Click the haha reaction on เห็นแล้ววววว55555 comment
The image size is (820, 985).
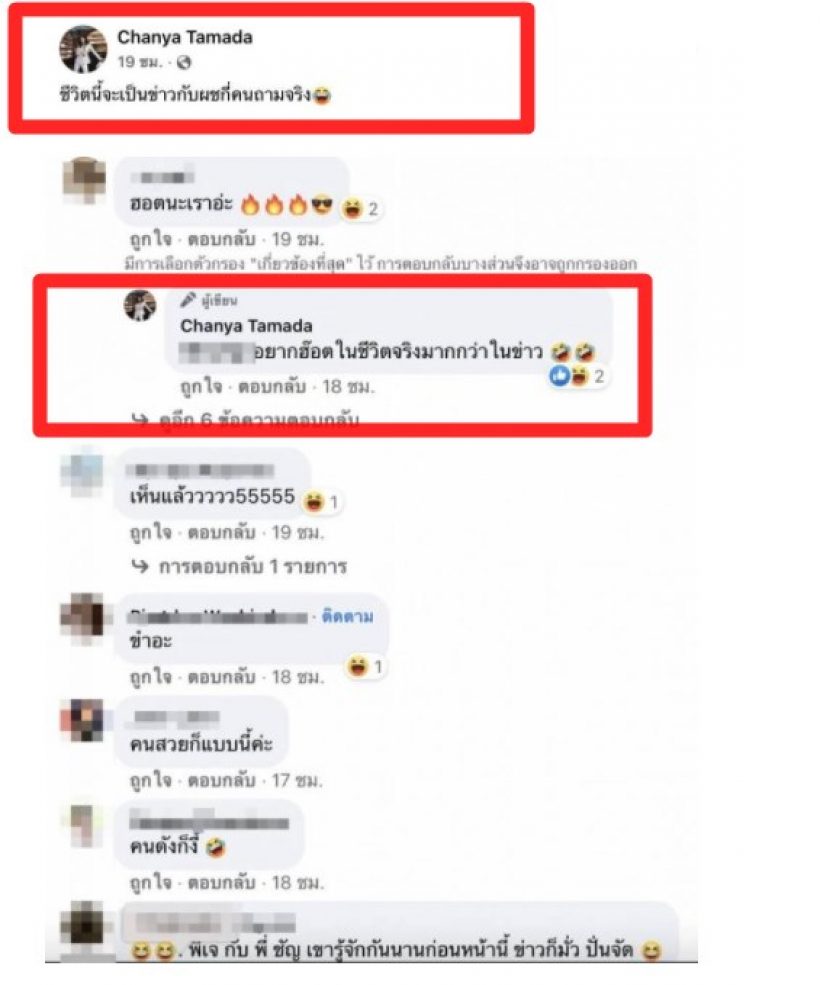pyautogui.click(x=320, y=502)
